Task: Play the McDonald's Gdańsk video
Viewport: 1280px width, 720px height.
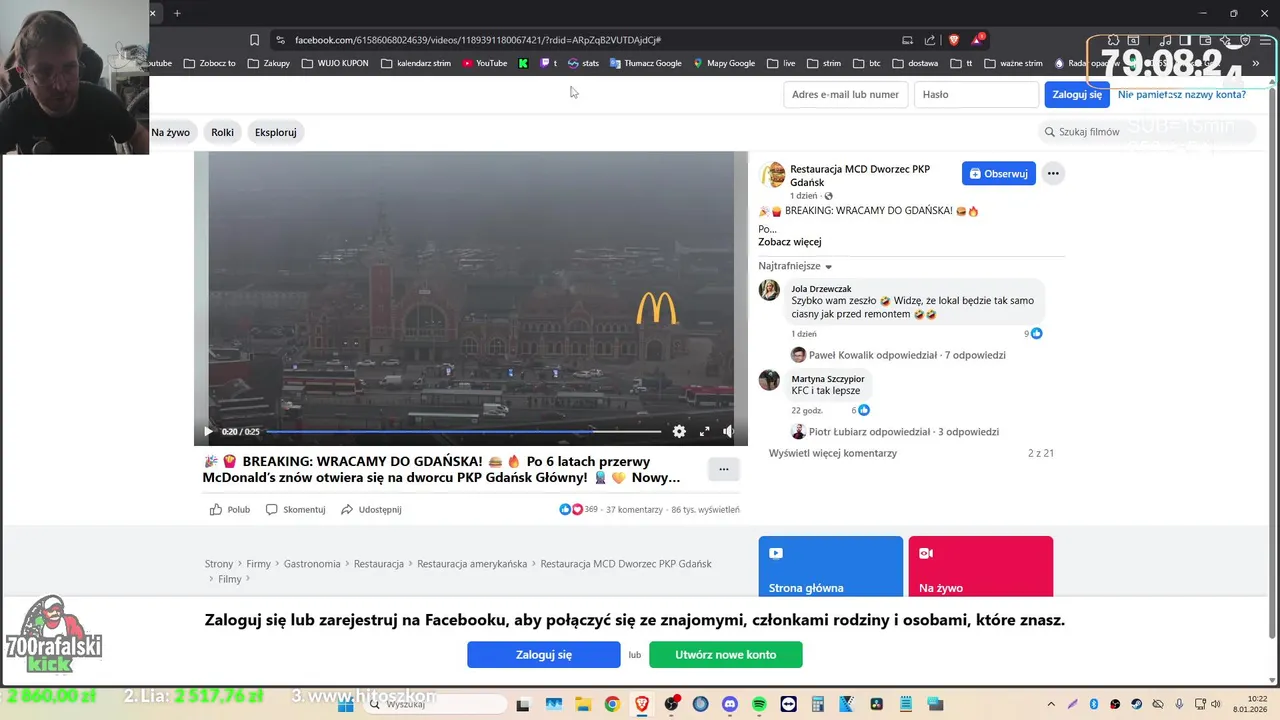Action: (x=208, y=431)
